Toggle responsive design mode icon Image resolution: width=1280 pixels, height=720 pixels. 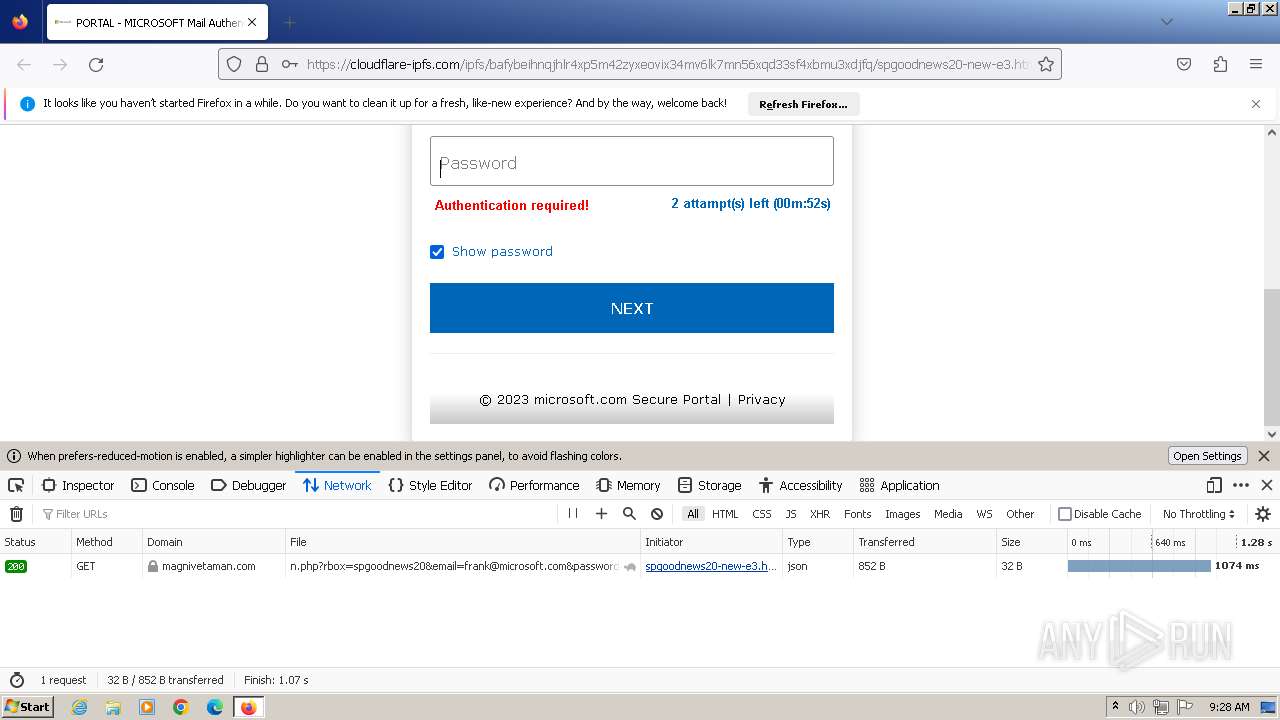coord(1214,485)
